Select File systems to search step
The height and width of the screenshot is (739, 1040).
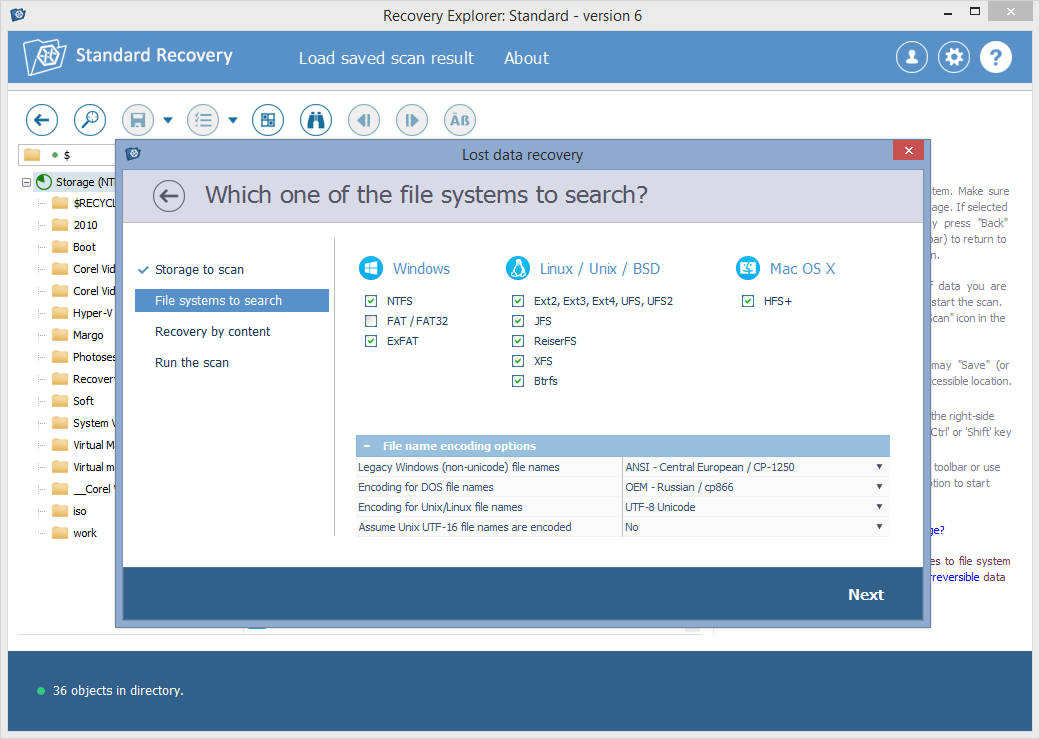pyautogui.click(x=231, y=301)
